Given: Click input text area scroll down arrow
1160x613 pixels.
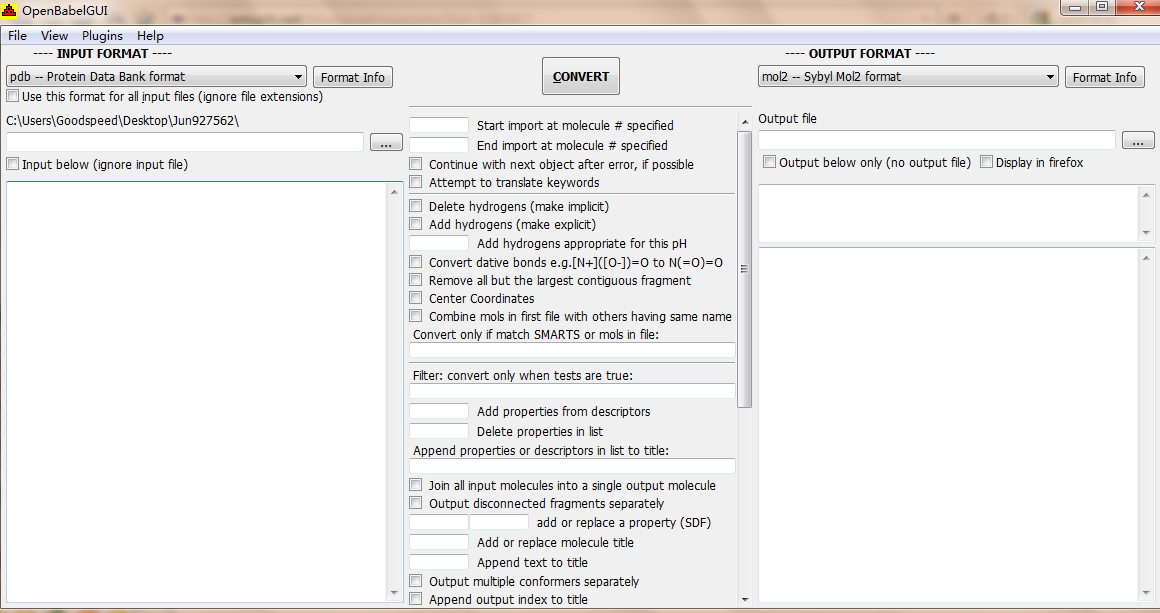Looking at the screenshot, I should coord(394,592).
